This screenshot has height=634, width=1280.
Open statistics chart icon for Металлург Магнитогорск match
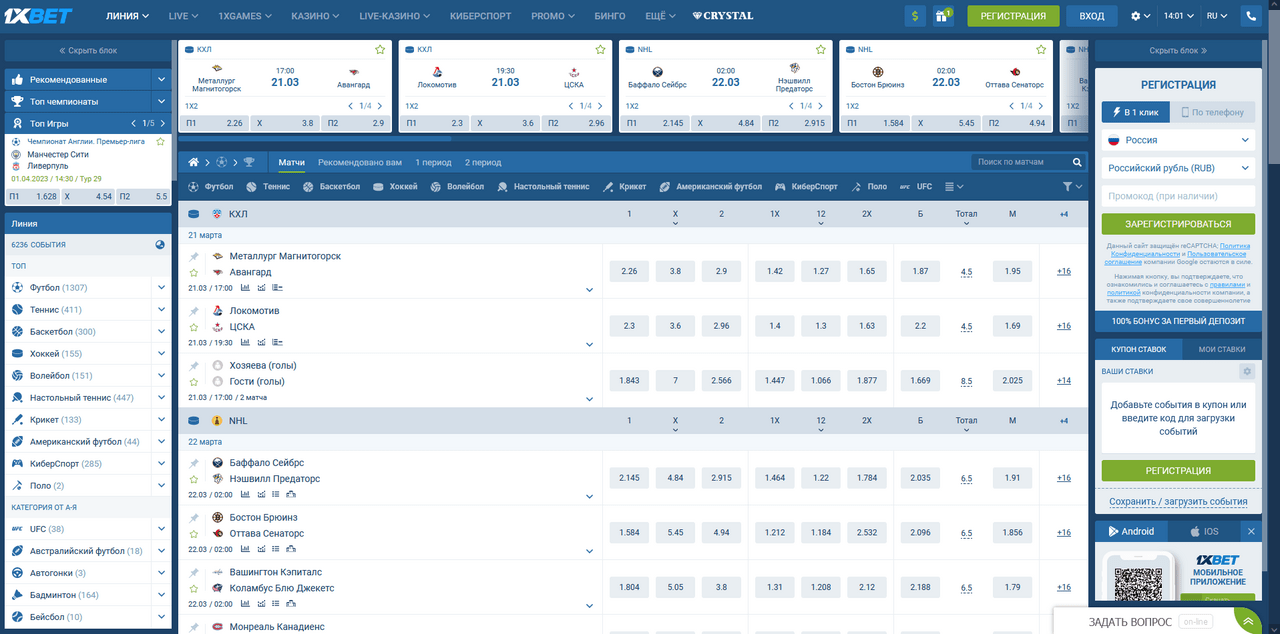point(246,287)
